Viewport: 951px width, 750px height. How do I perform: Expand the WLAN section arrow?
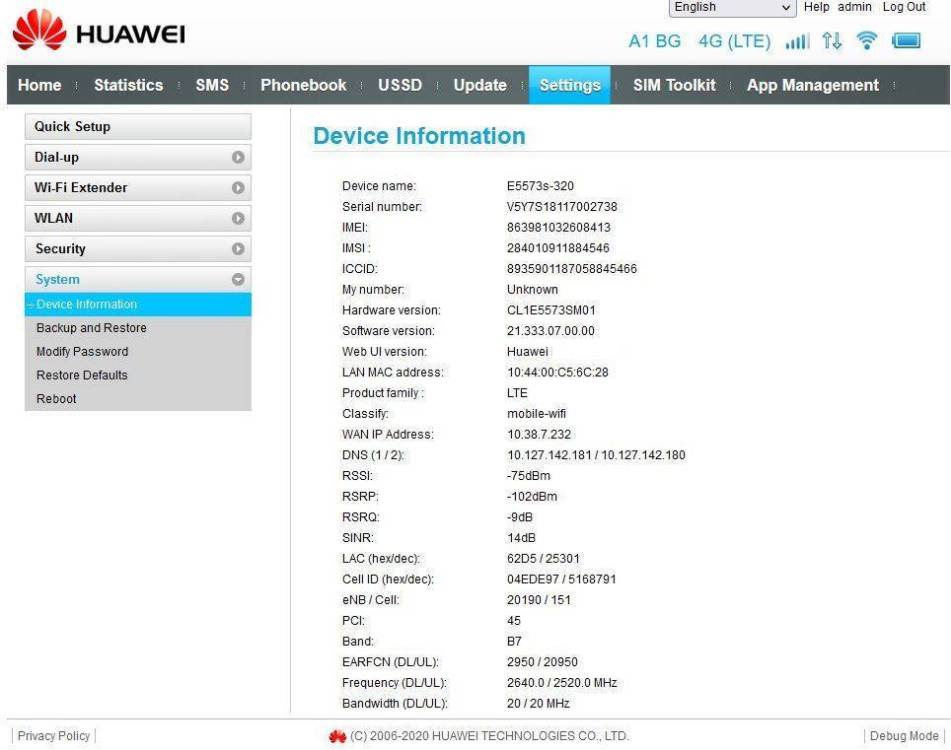[x=238, y=218]
